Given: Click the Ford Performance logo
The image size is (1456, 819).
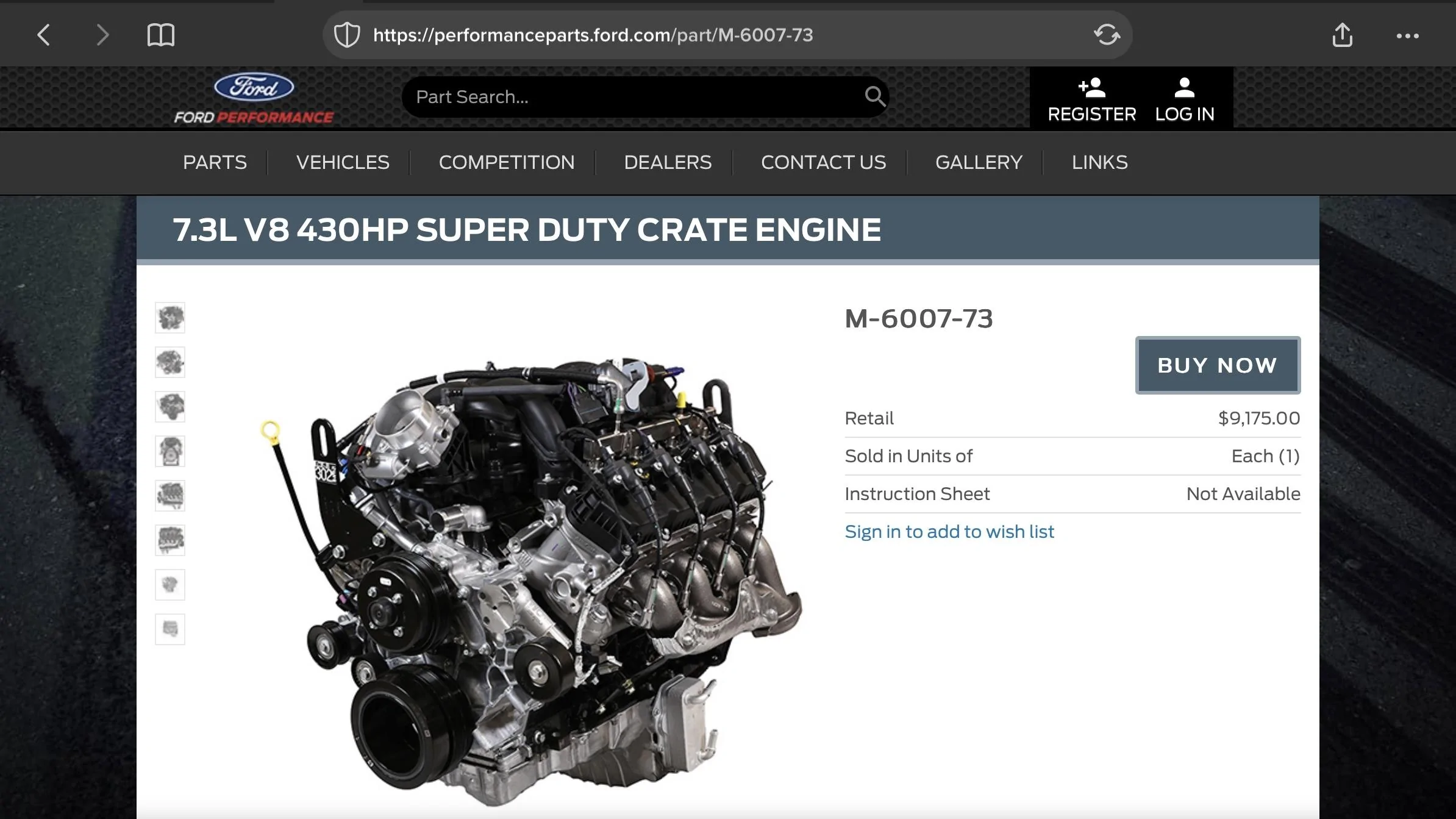Looking at the screenshot, I should coord(254,98).
